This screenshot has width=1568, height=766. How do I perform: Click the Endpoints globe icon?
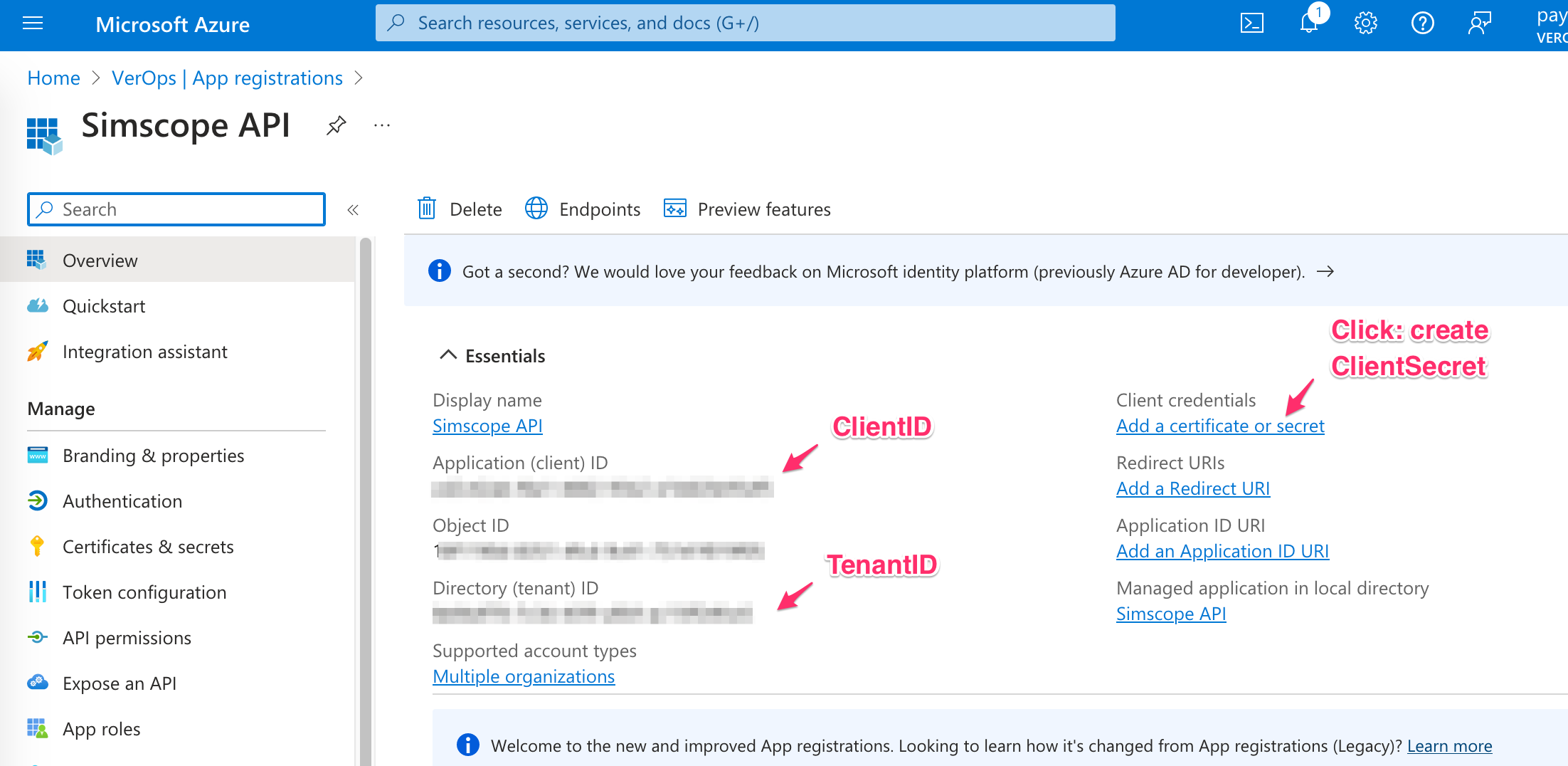(x=536, y=209)
